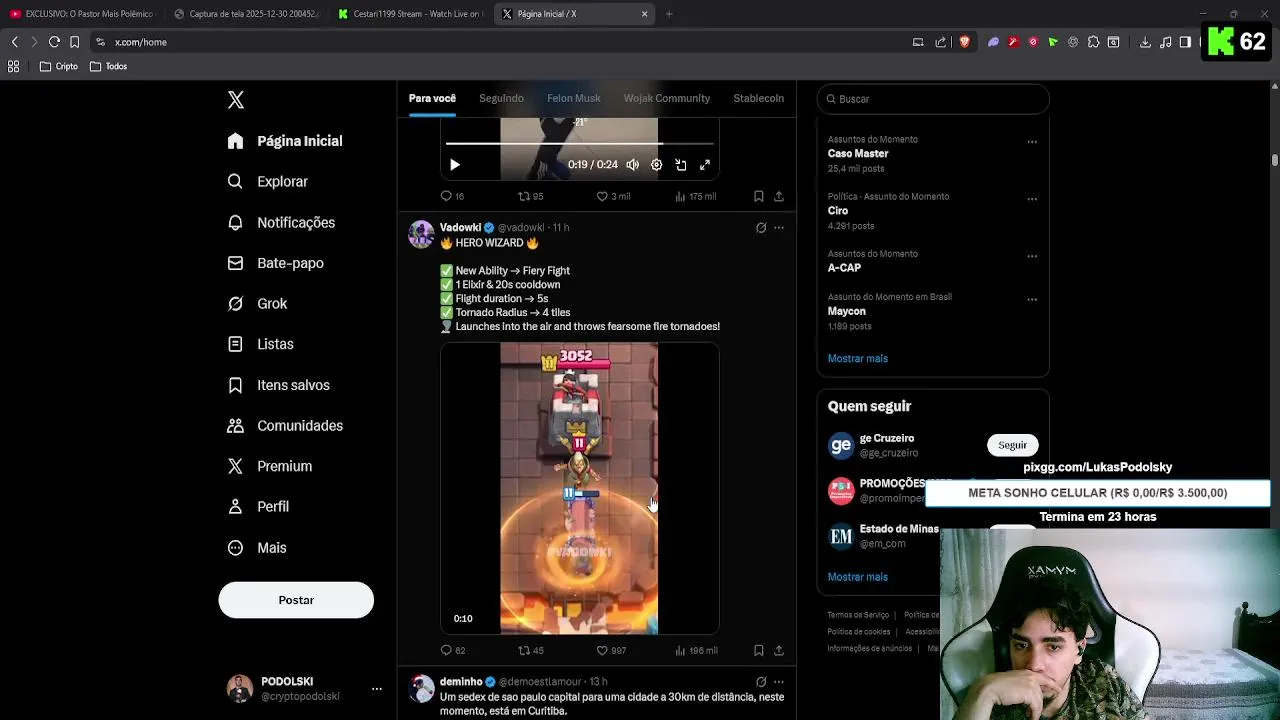
Task: Open options for Ciro trend
Action: [1032, 199]
